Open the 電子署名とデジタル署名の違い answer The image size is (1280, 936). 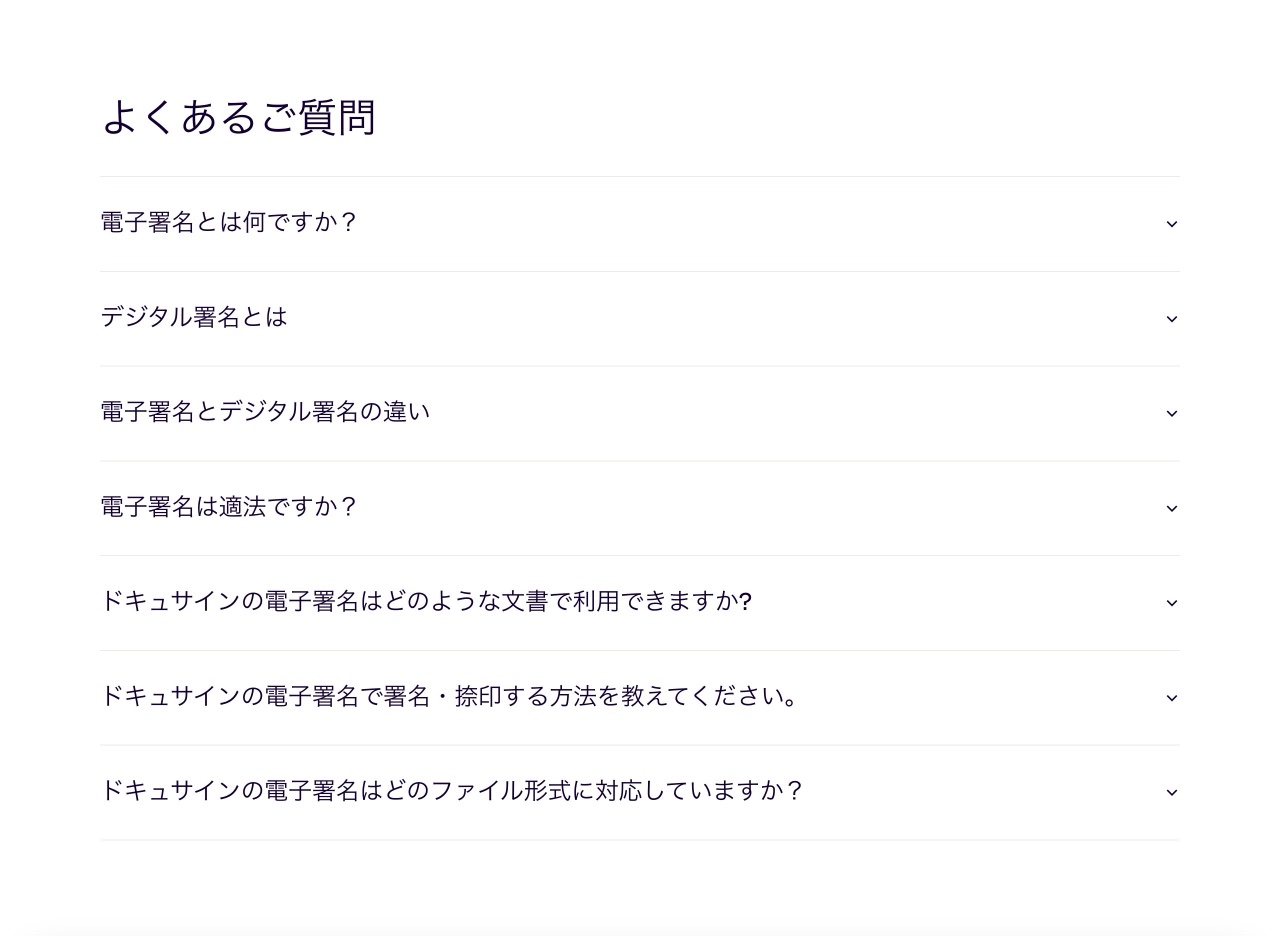click(265, 412)
